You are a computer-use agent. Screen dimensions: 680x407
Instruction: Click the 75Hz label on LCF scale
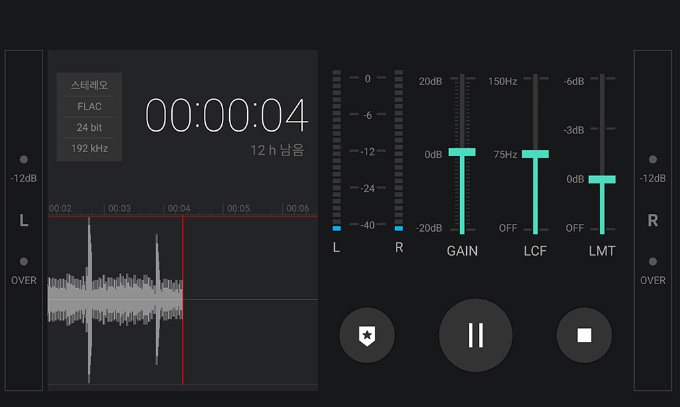tap(505, 154)
